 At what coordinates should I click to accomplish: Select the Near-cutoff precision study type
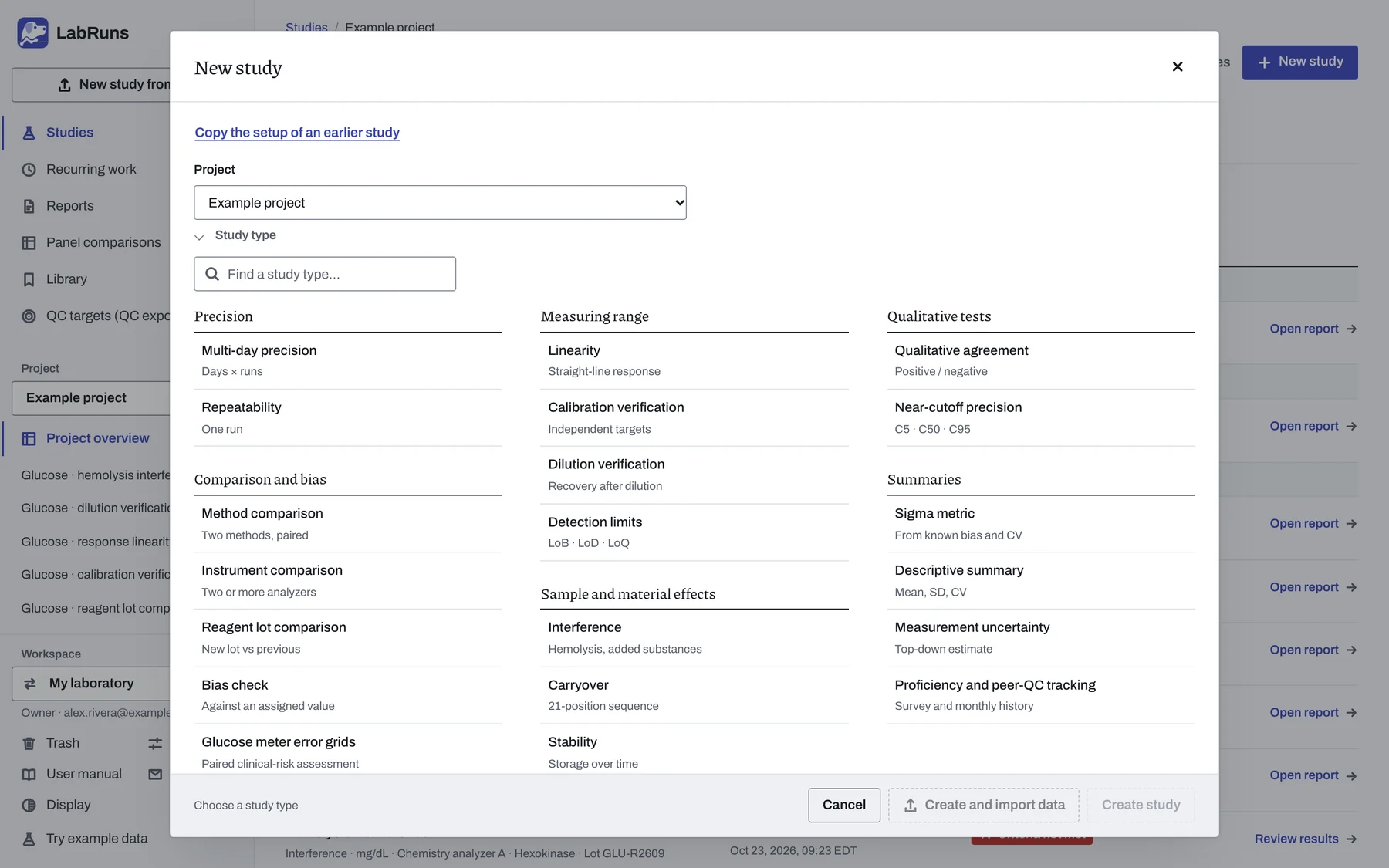pyautogui.click(x=1041, y=418)
